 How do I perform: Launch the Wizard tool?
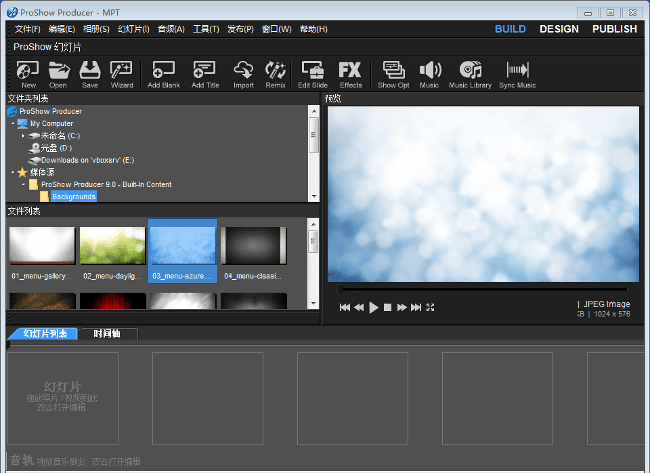(122, 71)
